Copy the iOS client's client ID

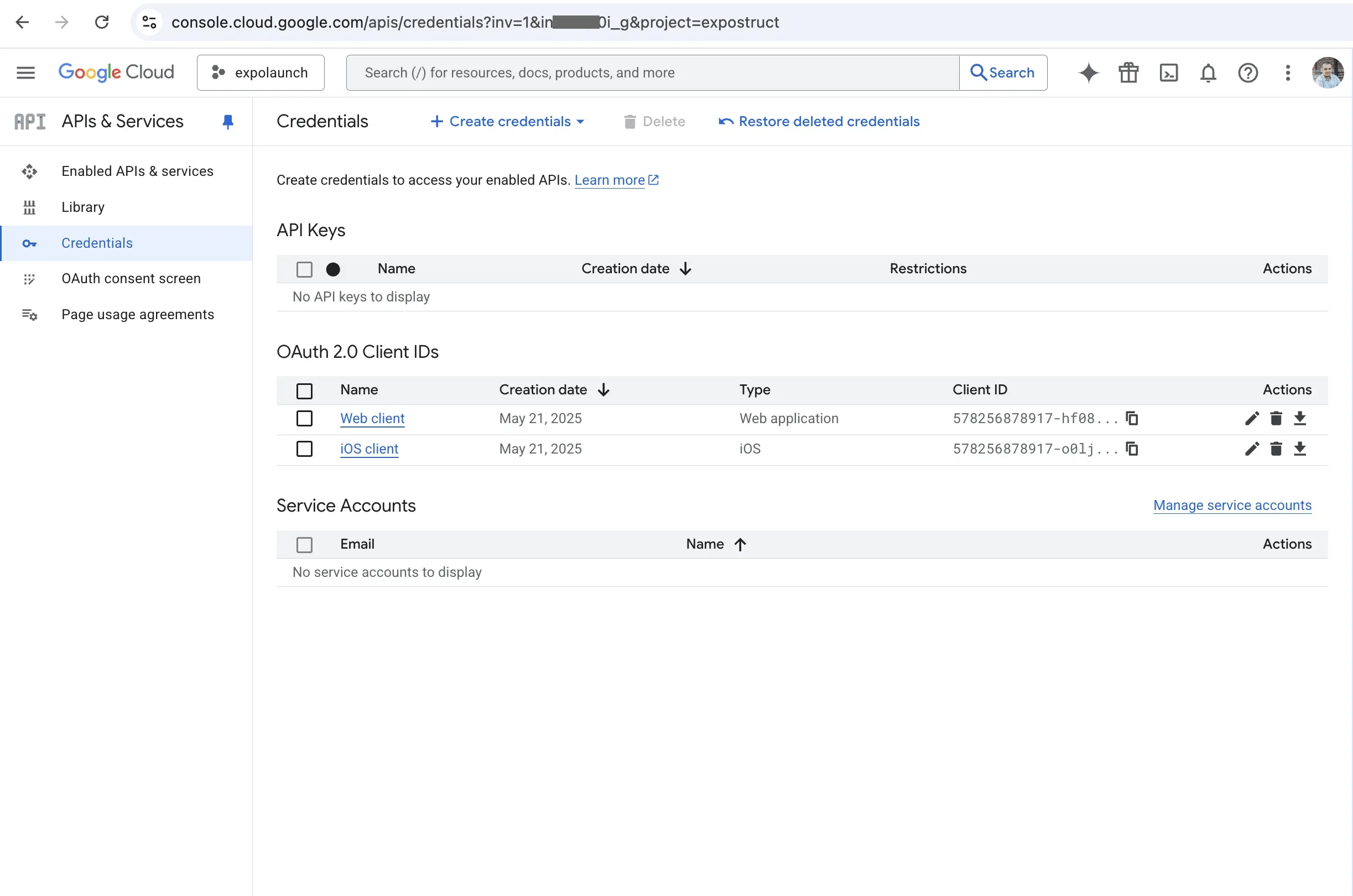click(1132, 449)
